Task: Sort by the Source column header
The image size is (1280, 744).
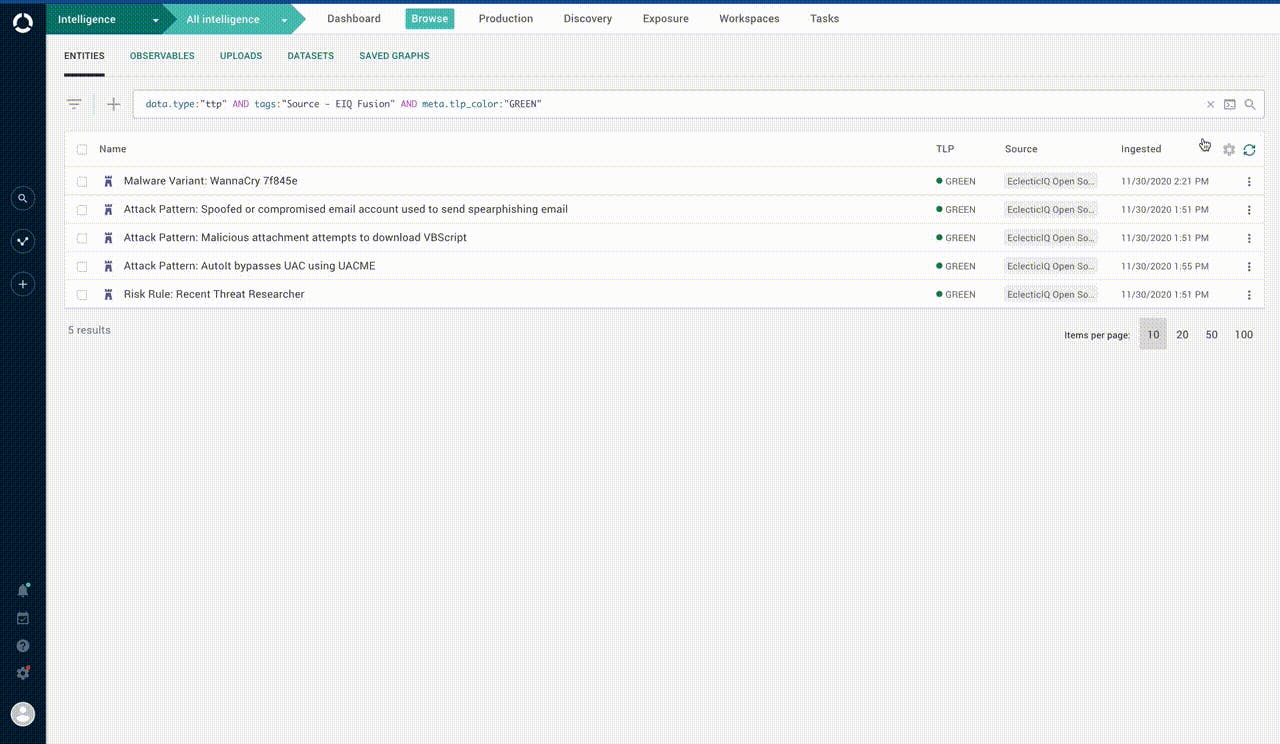Action: [1021, 149]
